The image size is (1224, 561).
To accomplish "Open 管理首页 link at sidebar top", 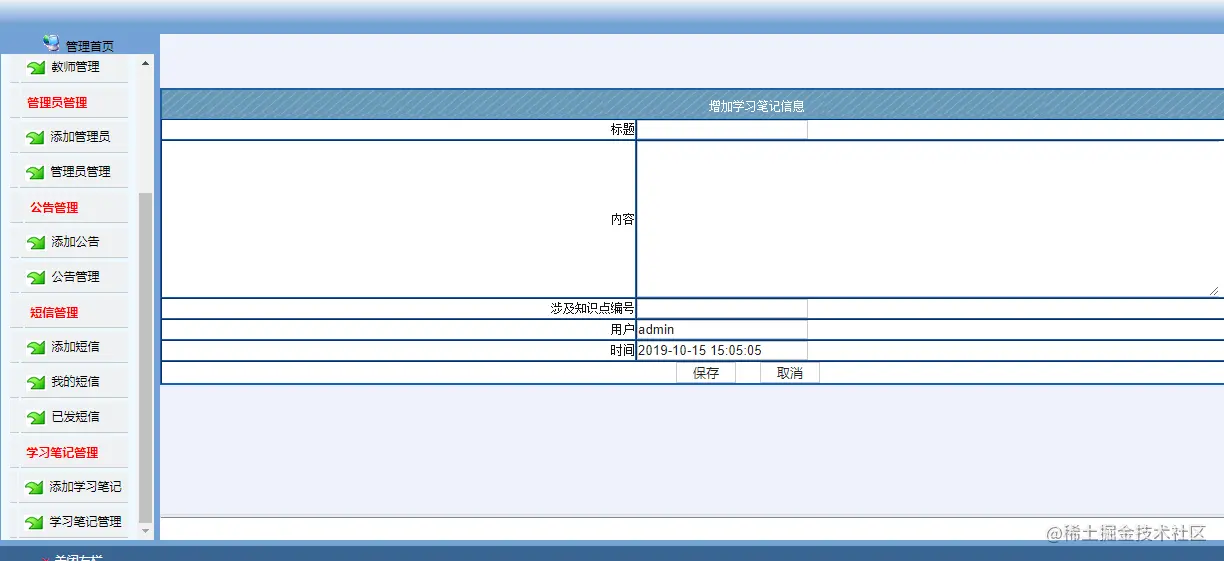I will coord(90,46).
